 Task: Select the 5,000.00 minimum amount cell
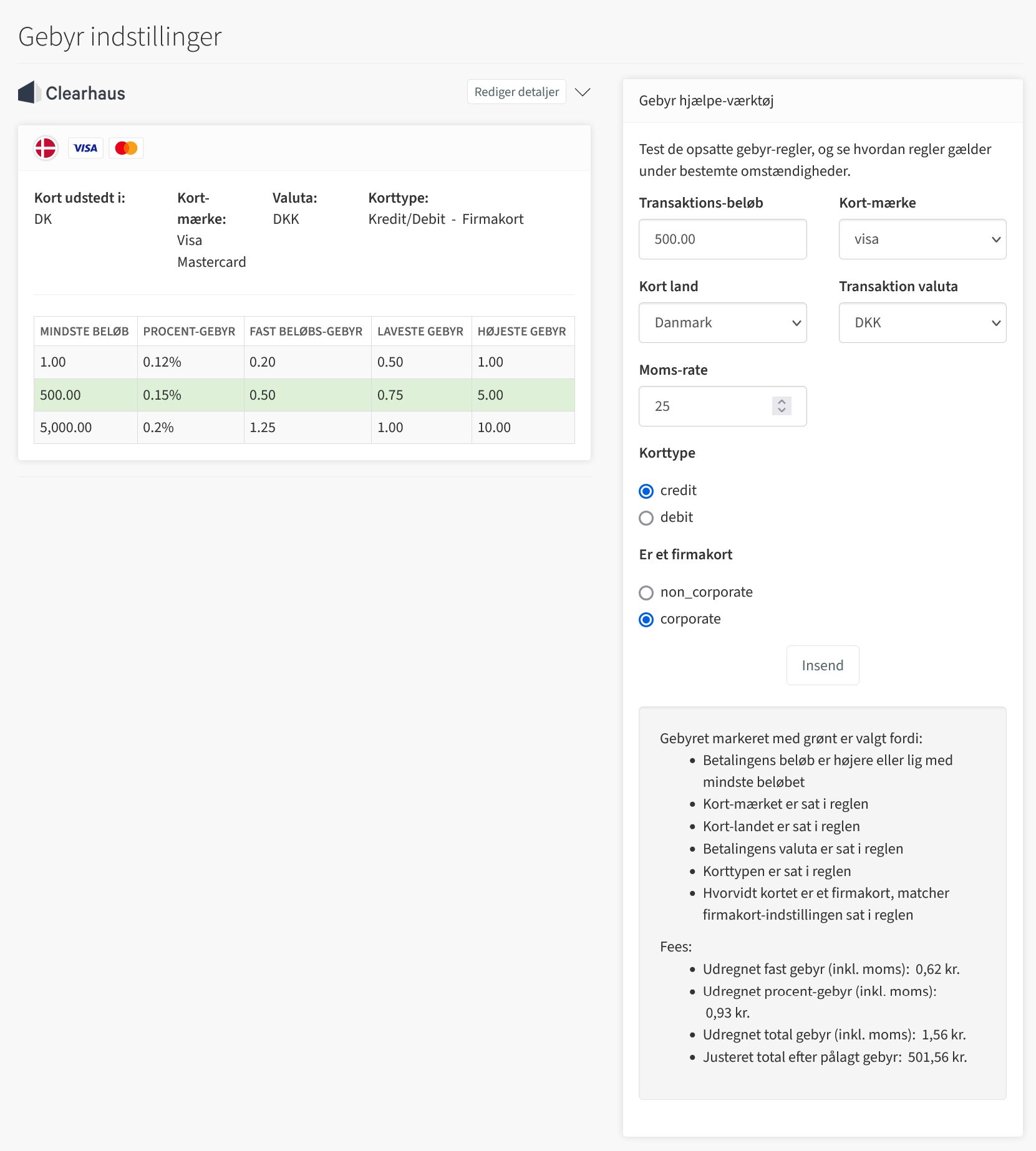85,427
